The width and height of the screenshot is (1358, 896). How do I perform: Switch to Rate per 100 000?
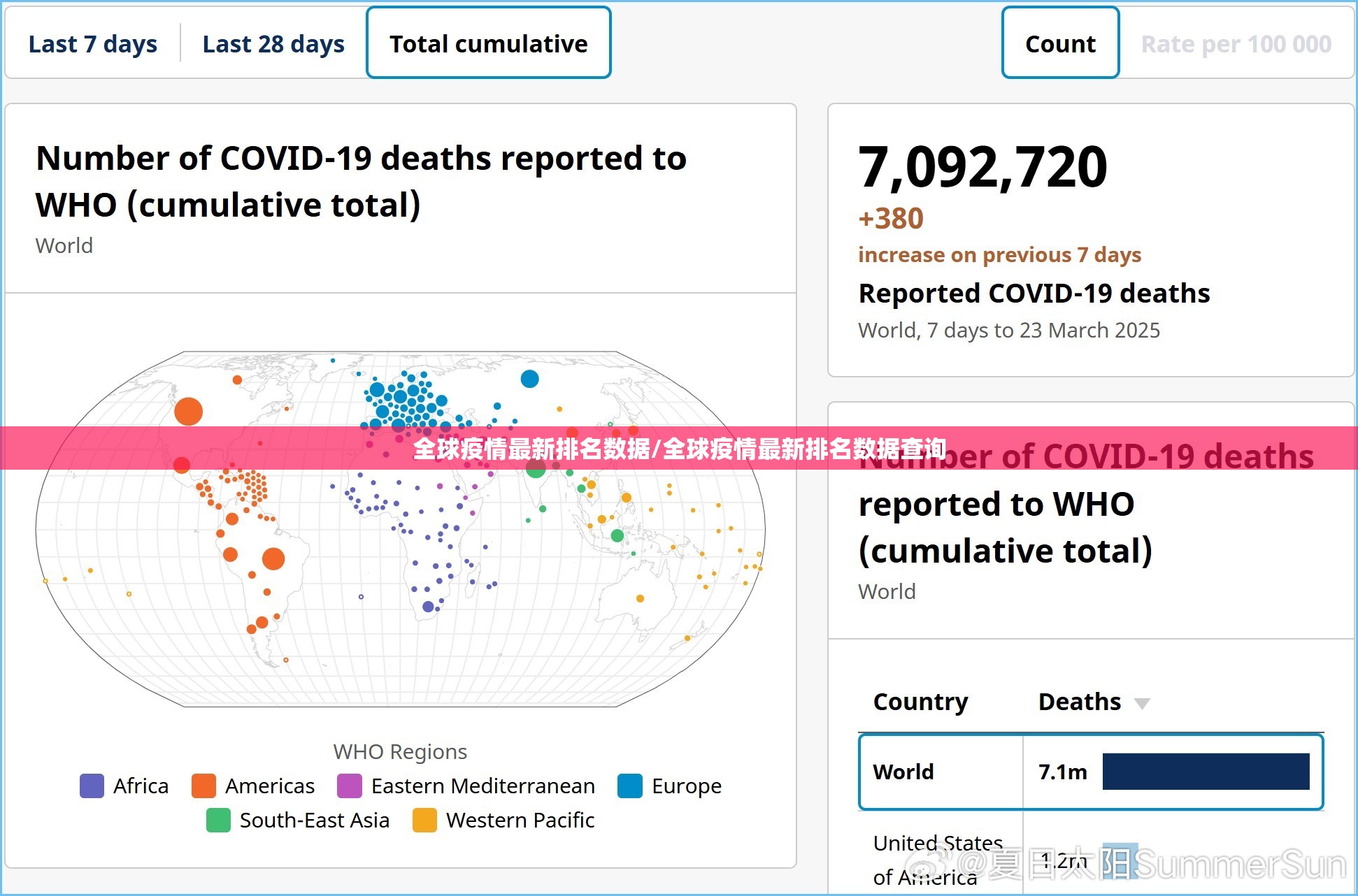pos(1236,44)
